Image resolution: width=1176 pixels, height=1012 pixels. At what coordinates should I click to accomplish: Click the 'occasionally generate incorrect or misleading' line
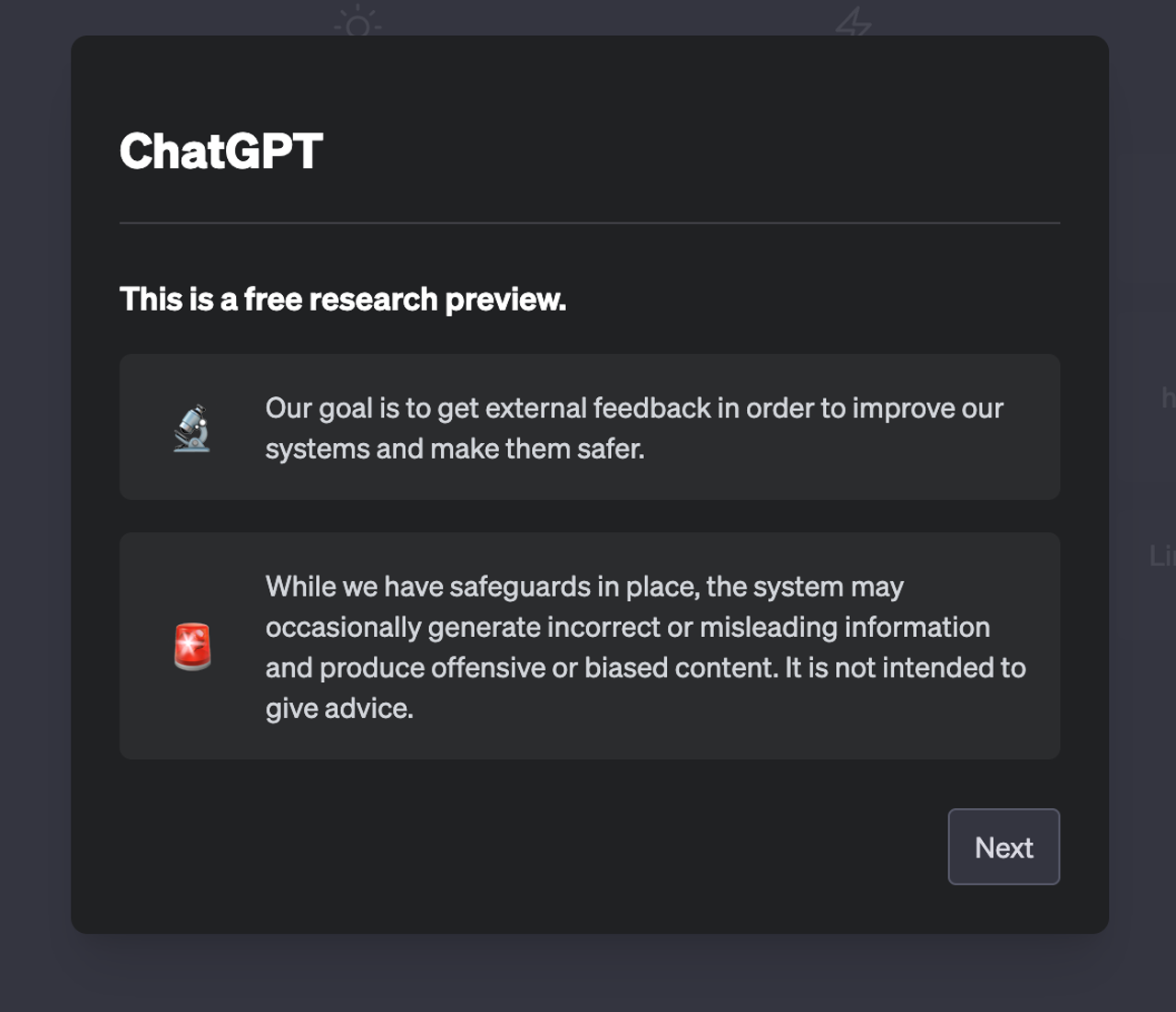(x=628, y=627)
